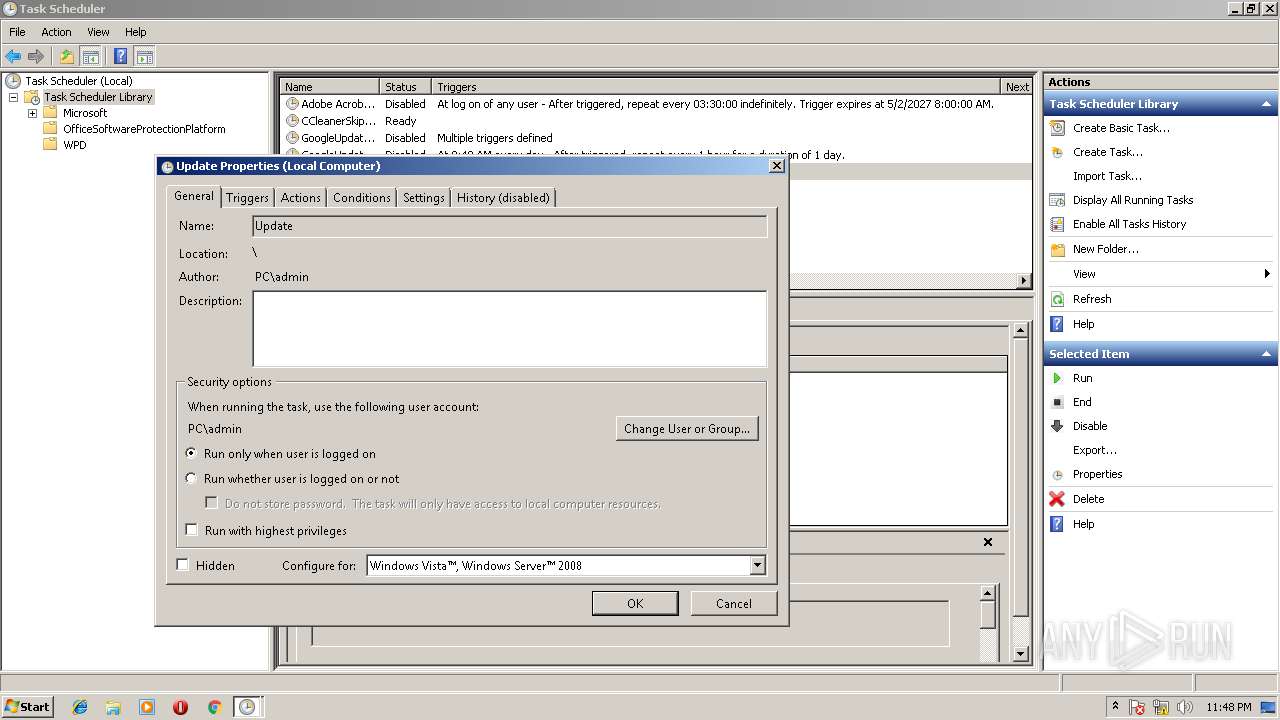Screen dimensions: 1280x720
Task: Open Internet Explorer from the taskbar
Action: point(80,707)
